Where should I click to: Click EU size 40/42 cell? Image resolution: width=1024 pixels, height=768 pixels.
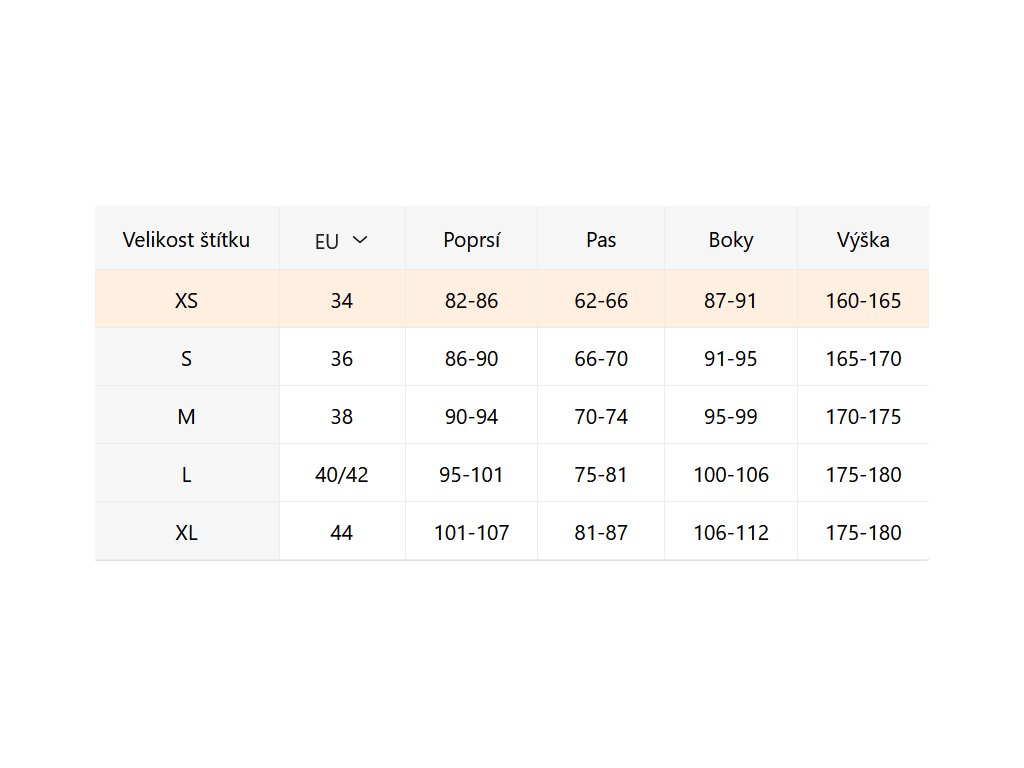(342, 474)
